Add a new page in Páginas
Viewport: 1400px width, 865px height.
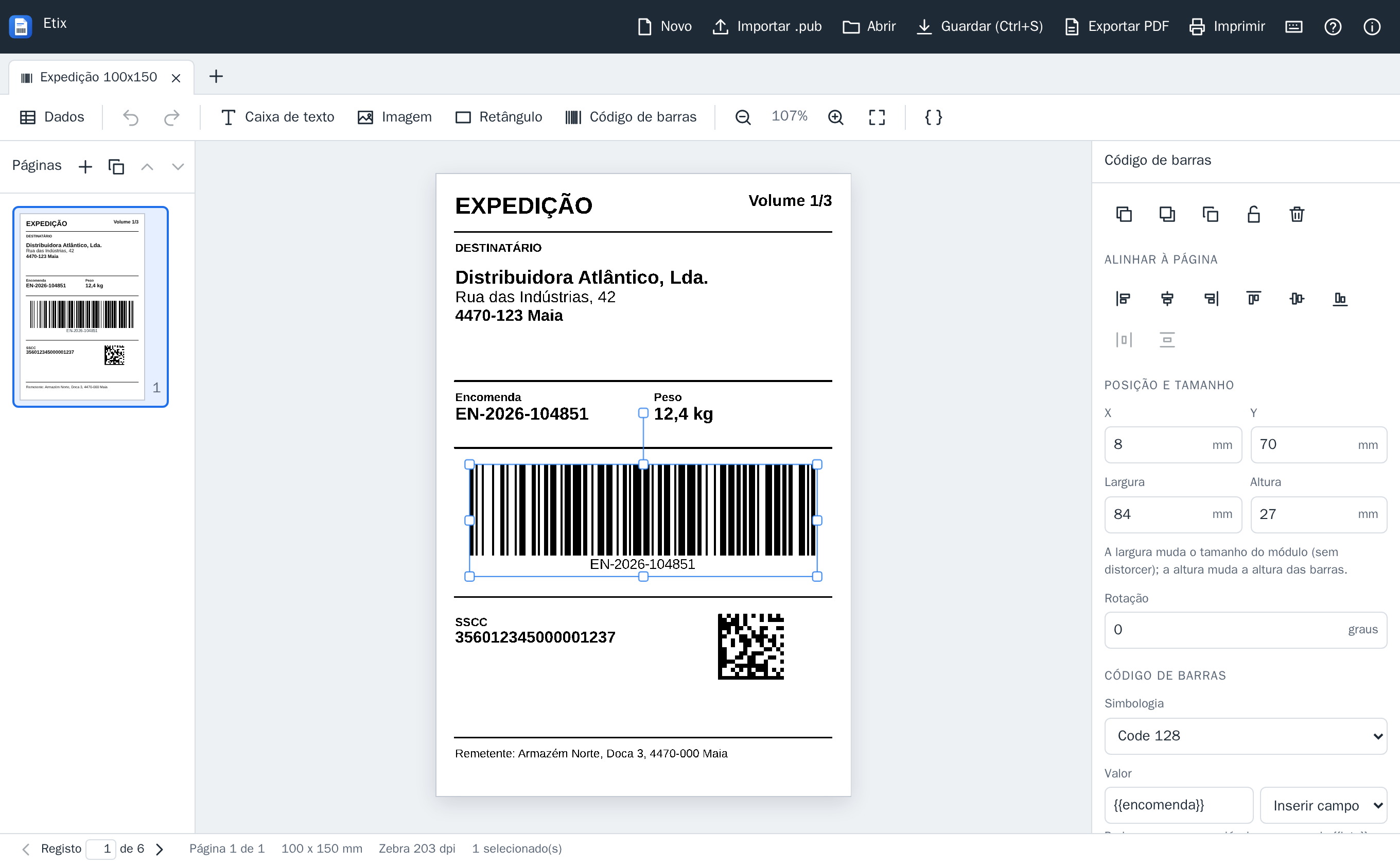click(85, 166)
